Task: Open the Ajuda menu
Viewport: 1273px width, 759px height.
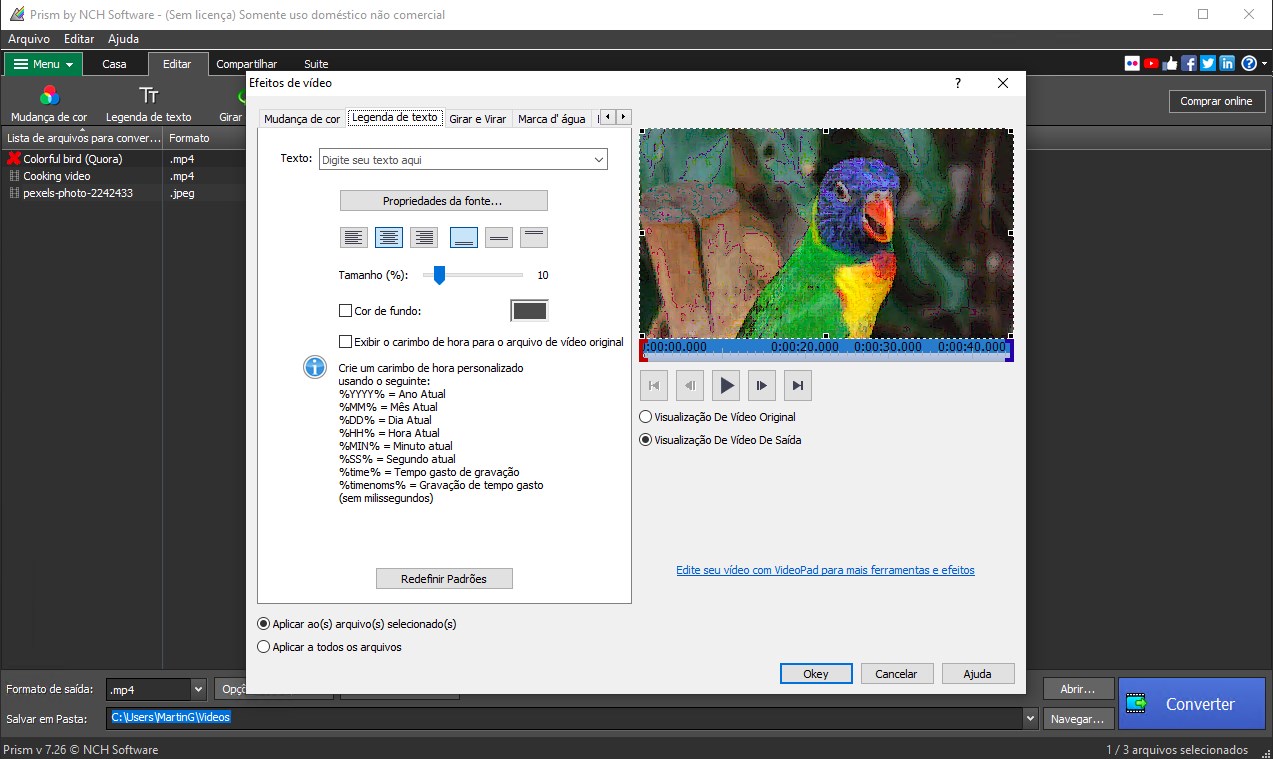Action: 124,39
